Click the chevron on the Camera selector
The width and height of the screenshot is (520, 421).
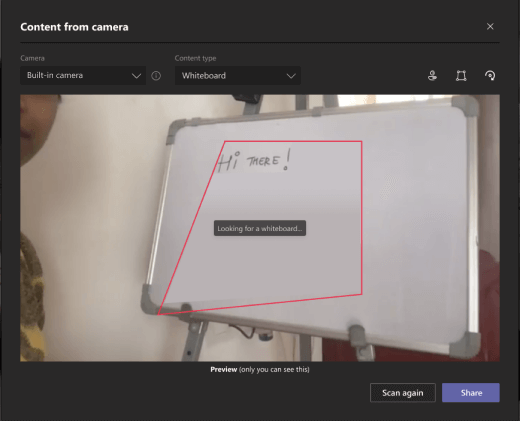136,76
